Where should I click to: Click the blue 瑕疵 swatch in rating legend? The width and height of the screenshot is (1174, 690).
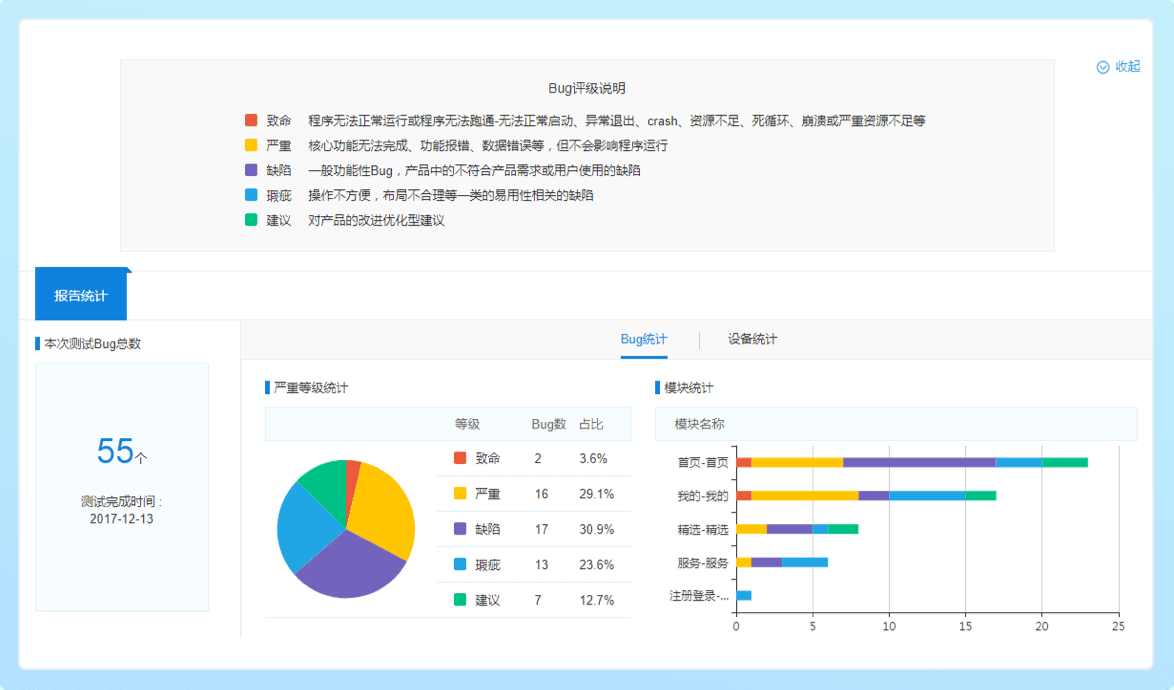[x=252, y=195]
